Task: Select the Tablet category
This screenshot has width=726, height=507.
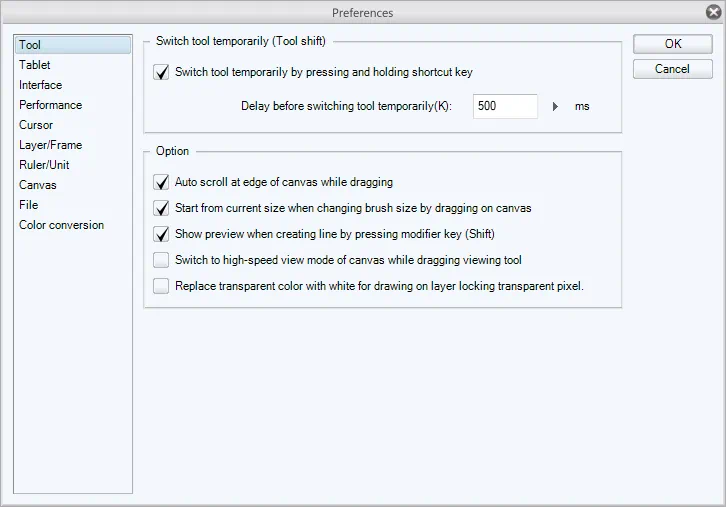Action: point(35,65)
